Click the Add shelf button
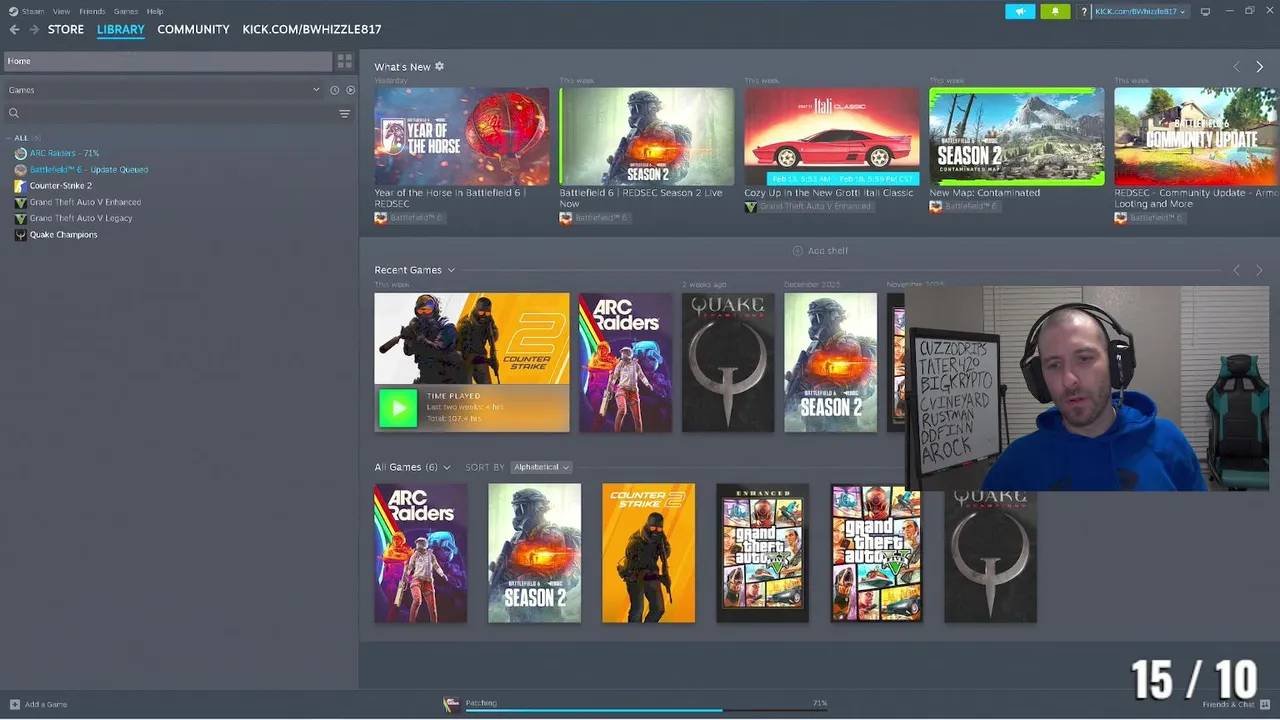This screenshot has width=1280, height=720. 820,250
